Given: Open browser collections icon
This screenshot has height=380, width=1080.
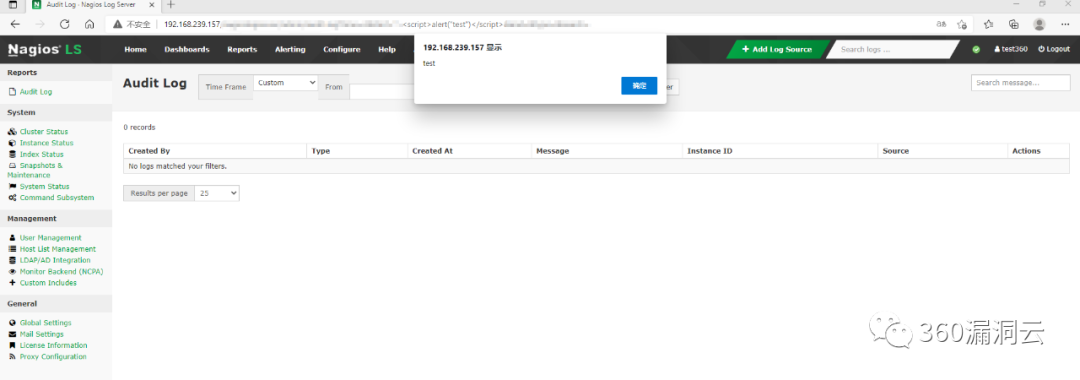Looking at the screenshot, I should pos(1014,24).
